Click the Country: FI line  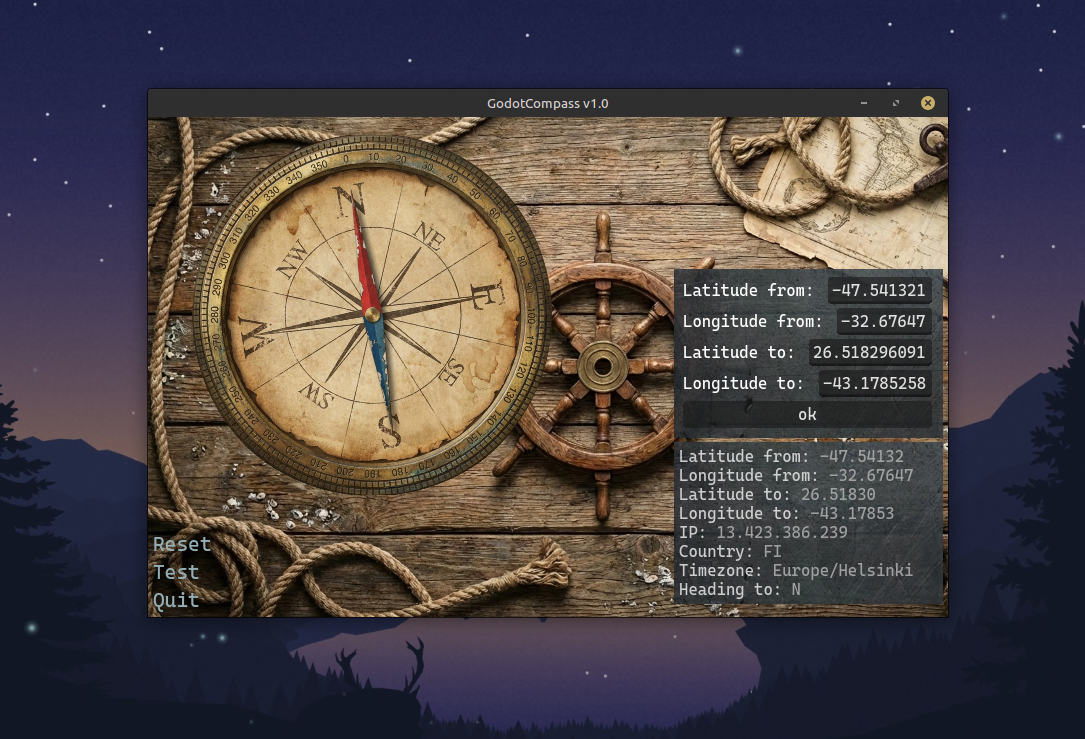tap(730, 551)
